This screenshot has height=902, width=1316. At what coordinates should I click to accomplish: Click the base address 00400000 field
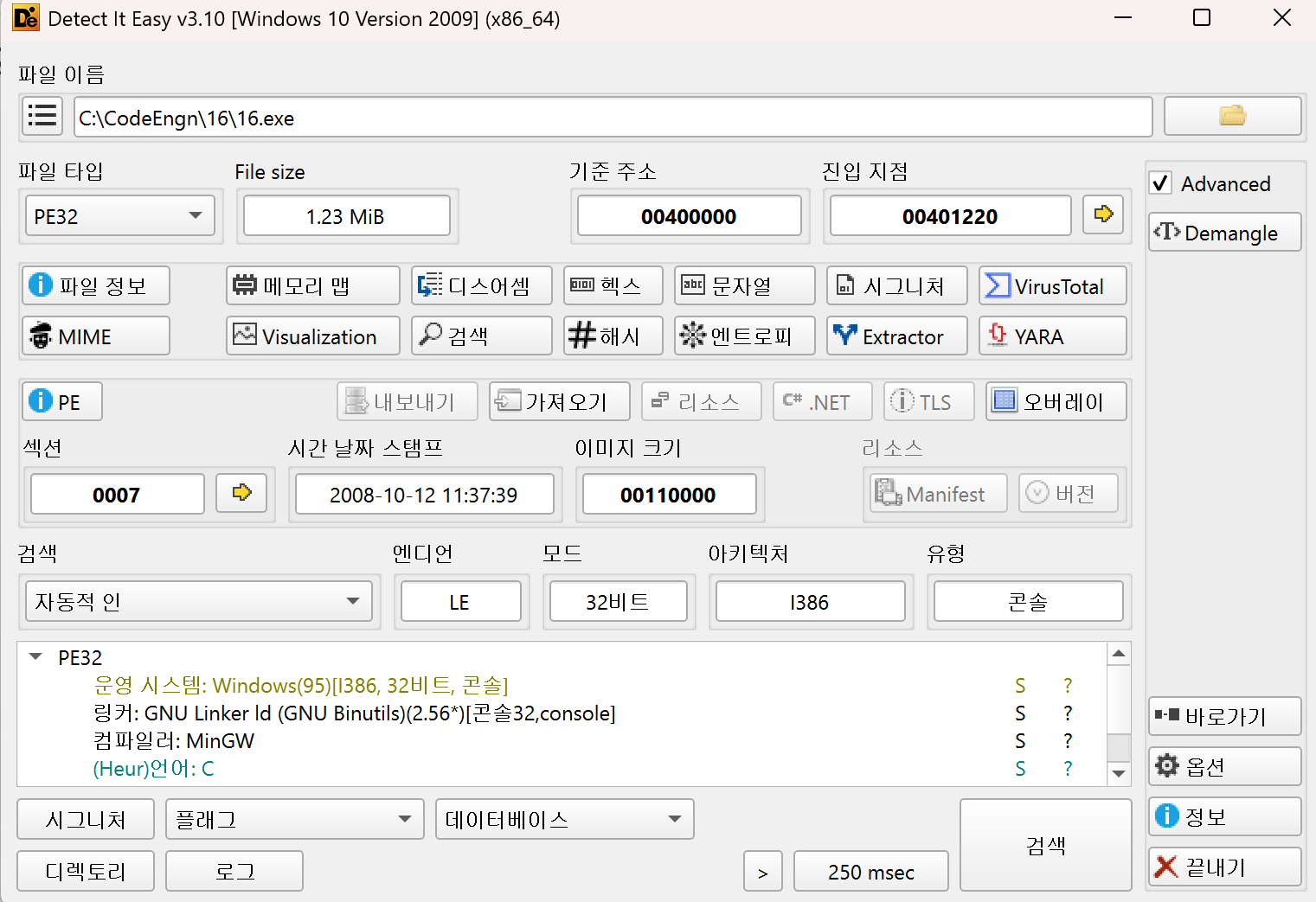(x=690, y=216)
